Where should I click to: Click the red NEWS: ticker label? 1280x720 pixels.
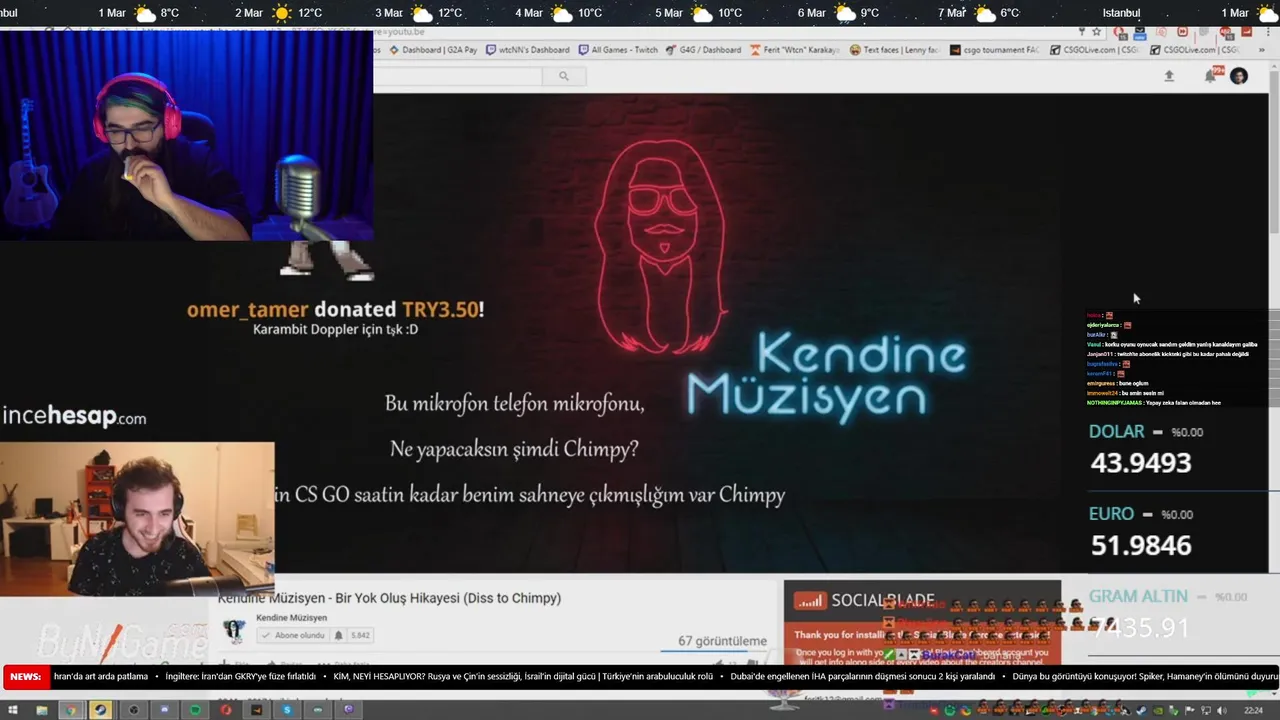(25, 677)
